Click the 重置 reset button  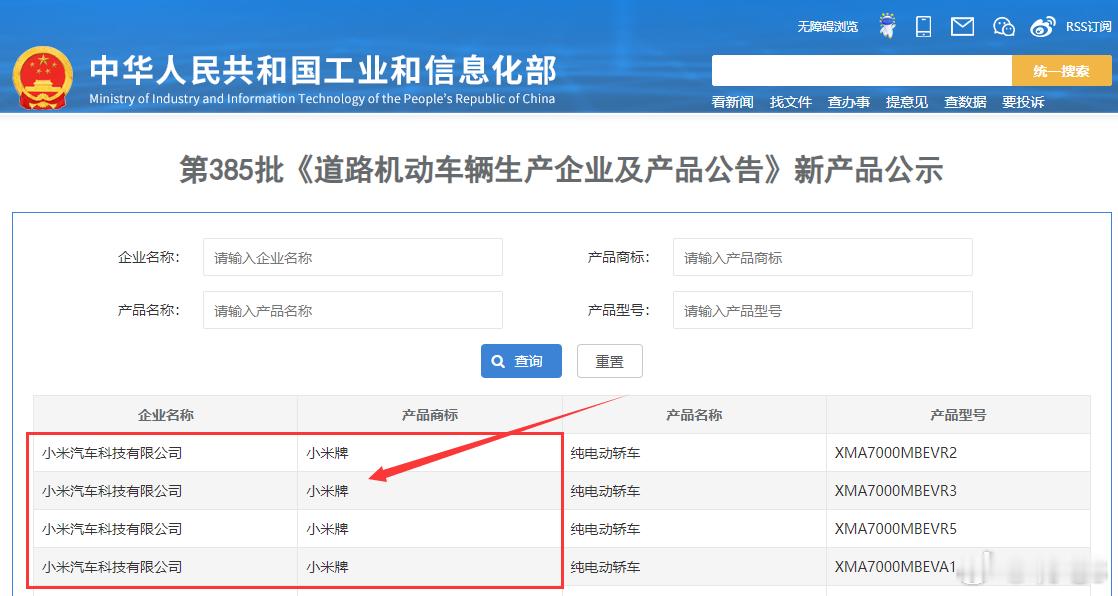(610, 361)
